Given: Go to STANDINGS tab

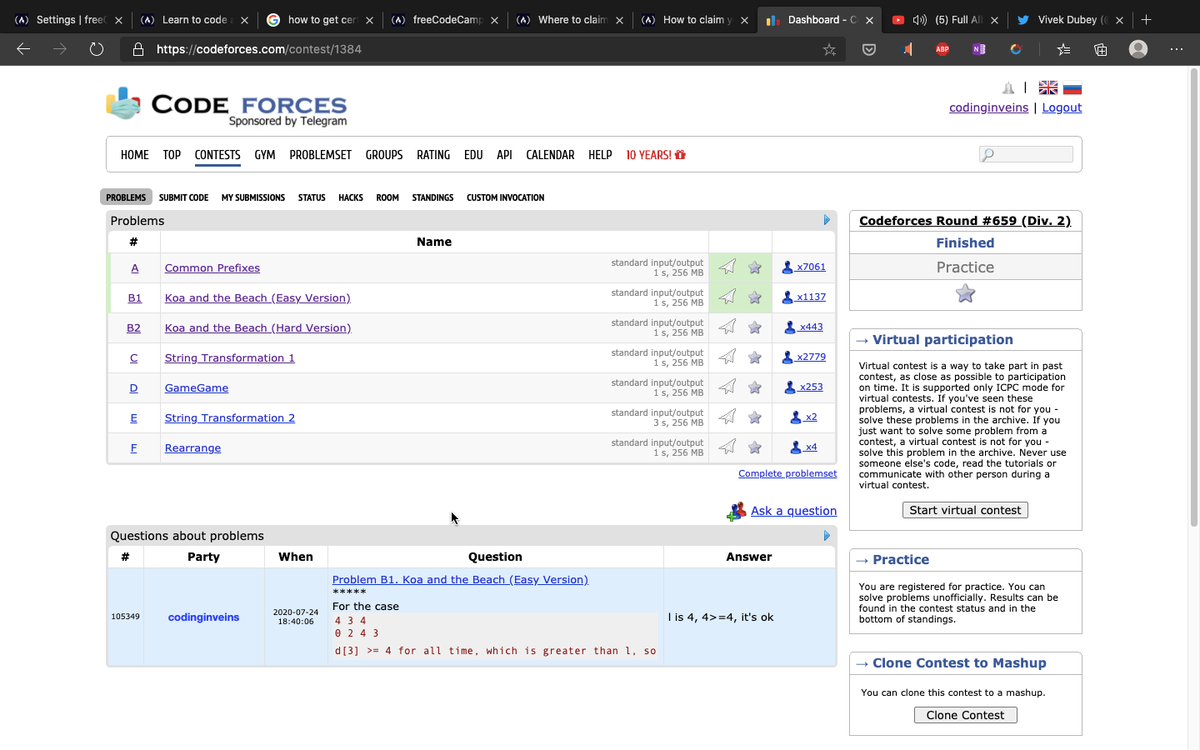Looking at the screenshot, I should [x=433, y=197].
